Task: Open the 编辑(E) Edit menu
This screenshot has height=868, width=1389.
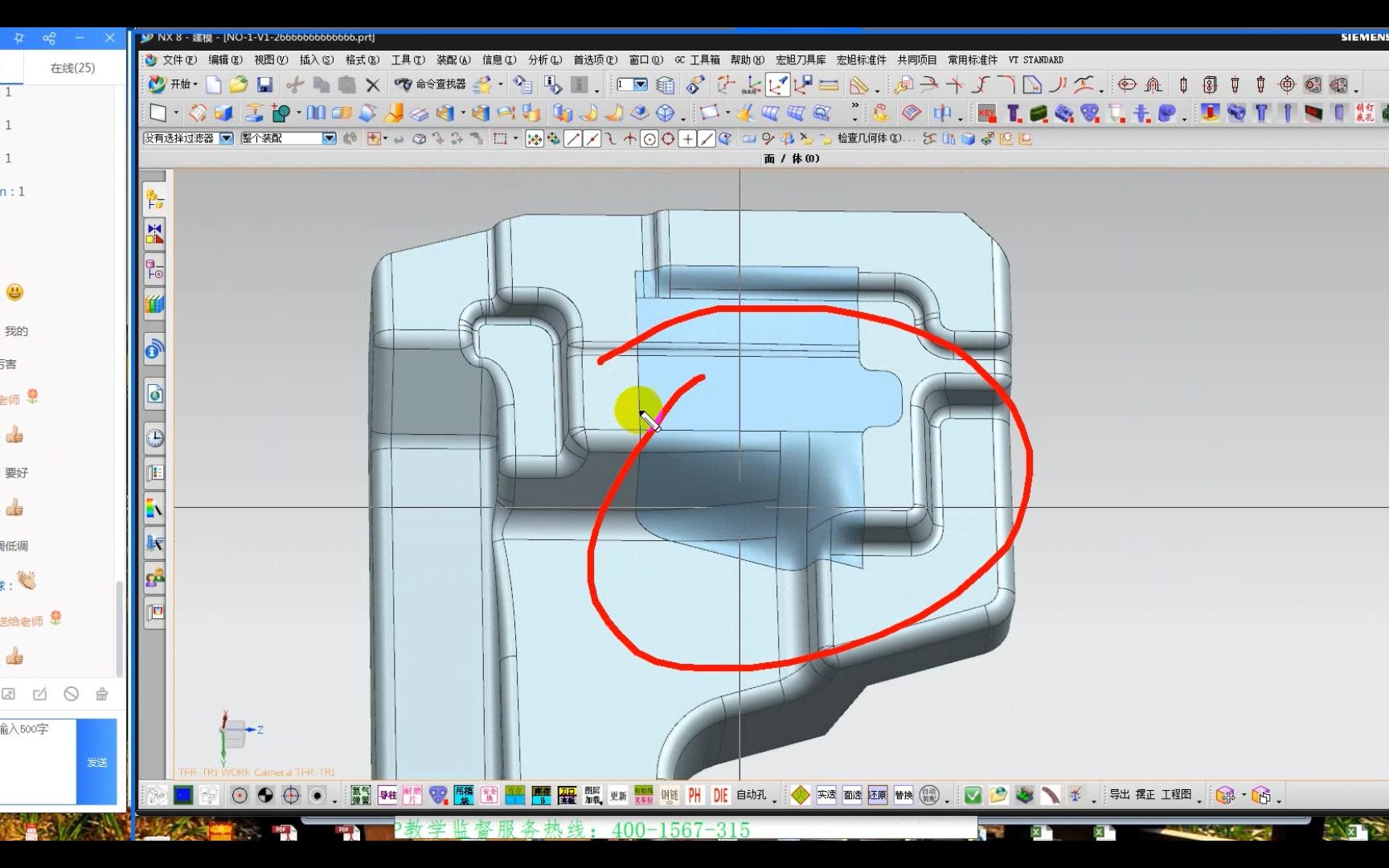Action: (224, 59)
